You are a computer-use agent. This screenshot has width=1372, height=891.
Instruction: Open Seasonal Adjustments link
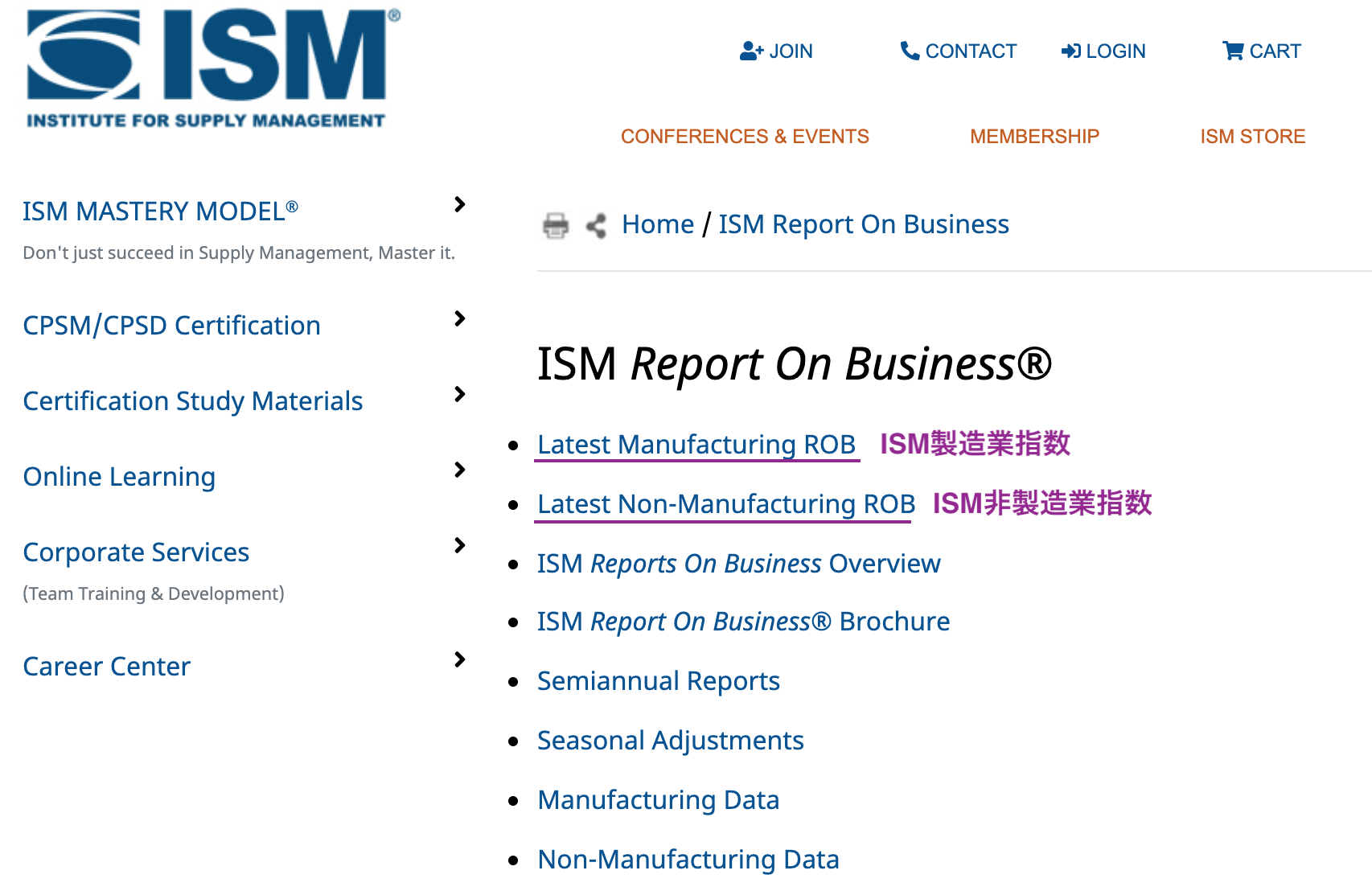(671, 741)
